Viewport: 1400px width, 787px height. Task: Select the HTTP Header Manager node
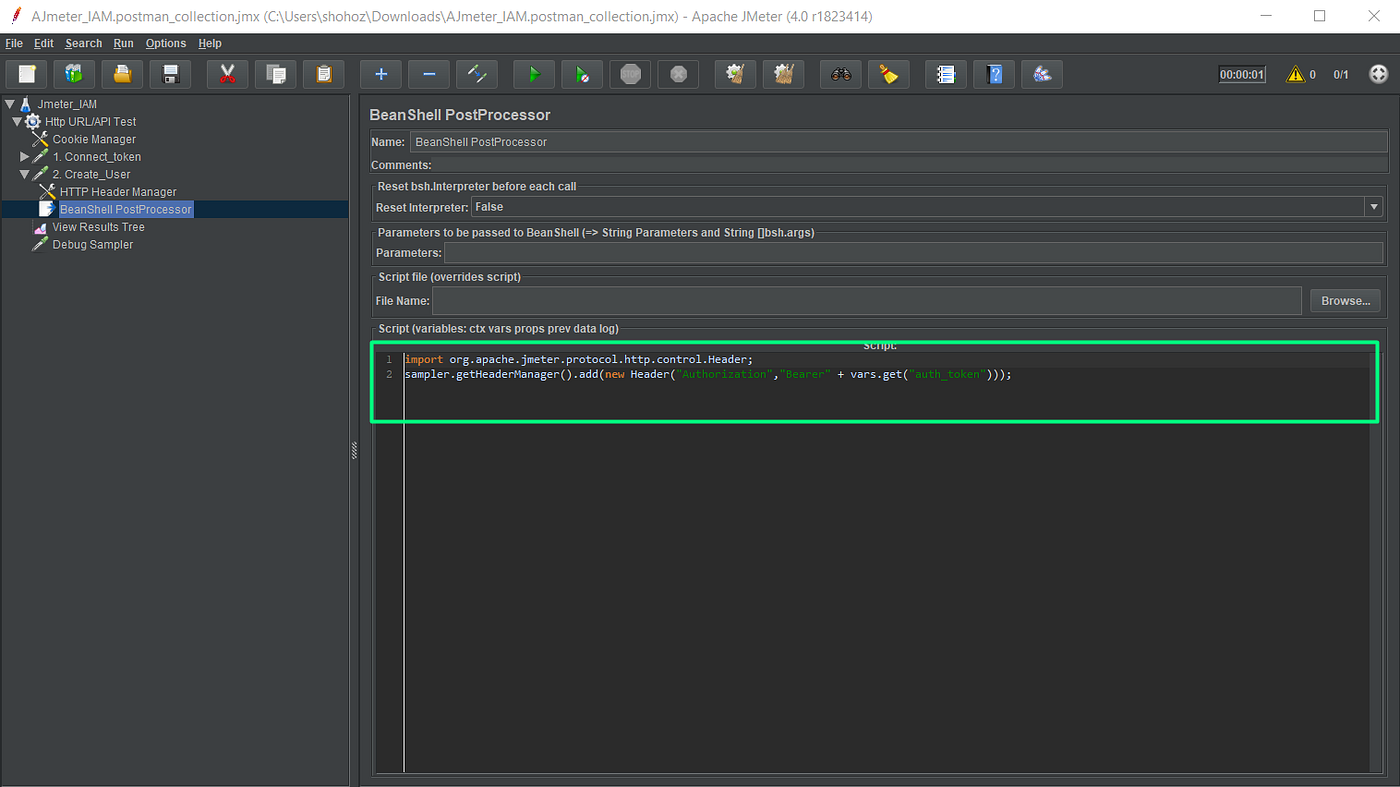coord(119,191)
